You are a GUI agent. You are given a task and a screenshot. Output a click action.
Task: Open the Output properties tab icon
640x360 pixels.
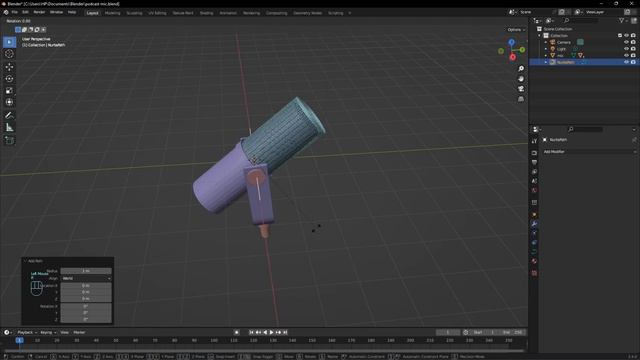pos(534,162)
